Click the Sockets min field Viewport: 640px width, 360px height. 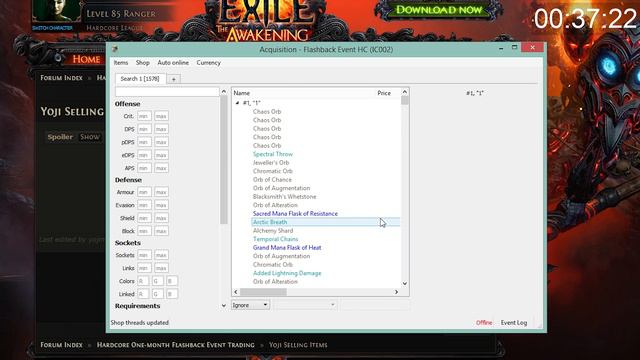pyautogui.click(x=144, y=255)
